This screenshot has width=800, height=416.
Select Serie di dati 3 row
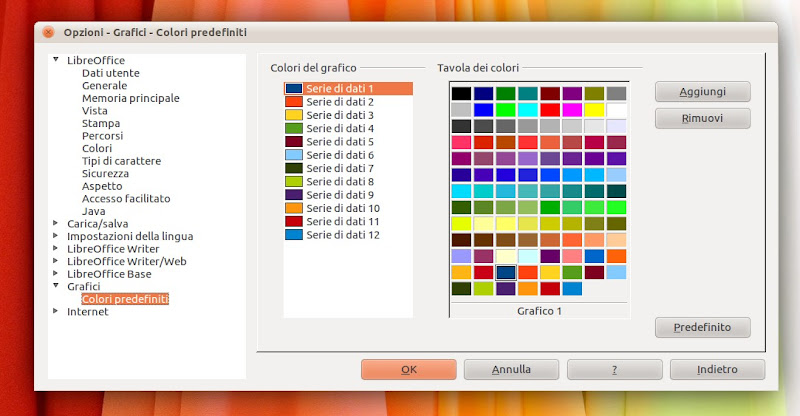[x=348, y=115]
